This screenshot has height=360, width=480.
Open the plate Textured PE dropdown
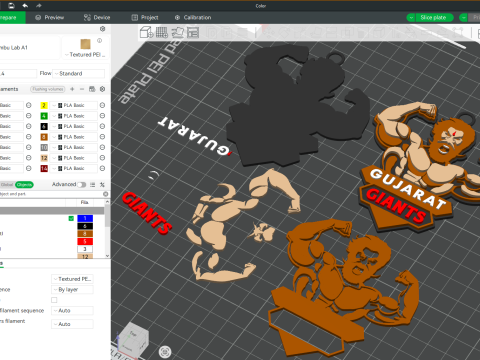72,279
